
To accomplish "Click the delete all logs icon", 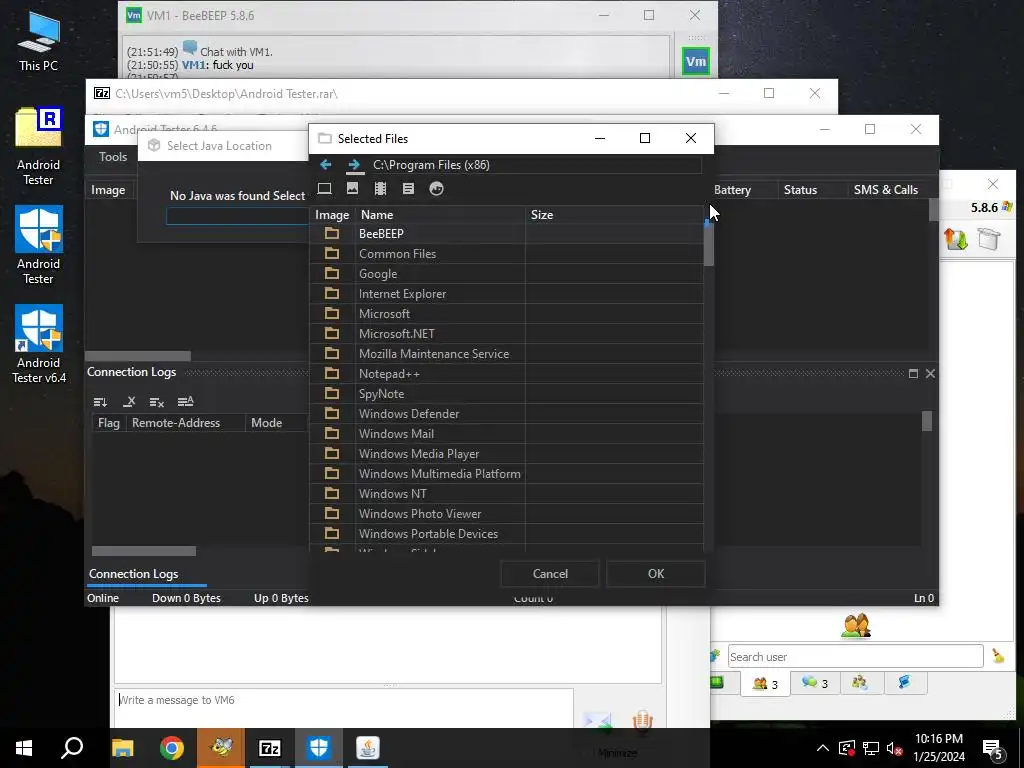I will (x=157, y=402).
